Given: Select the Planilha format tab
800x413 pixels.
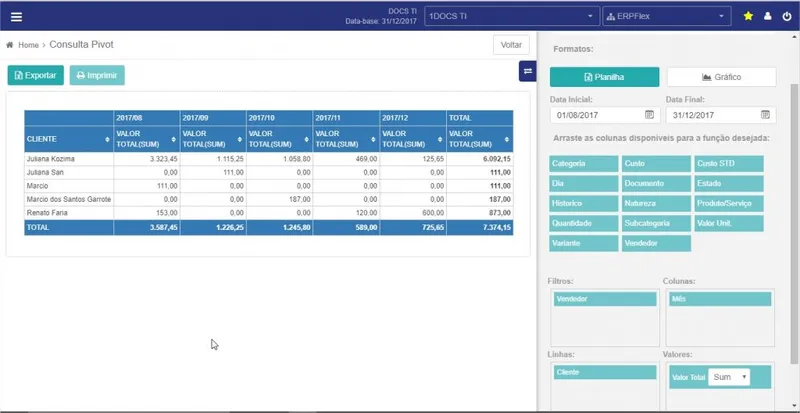Looking at the screenshot, I should coord(604,77).
